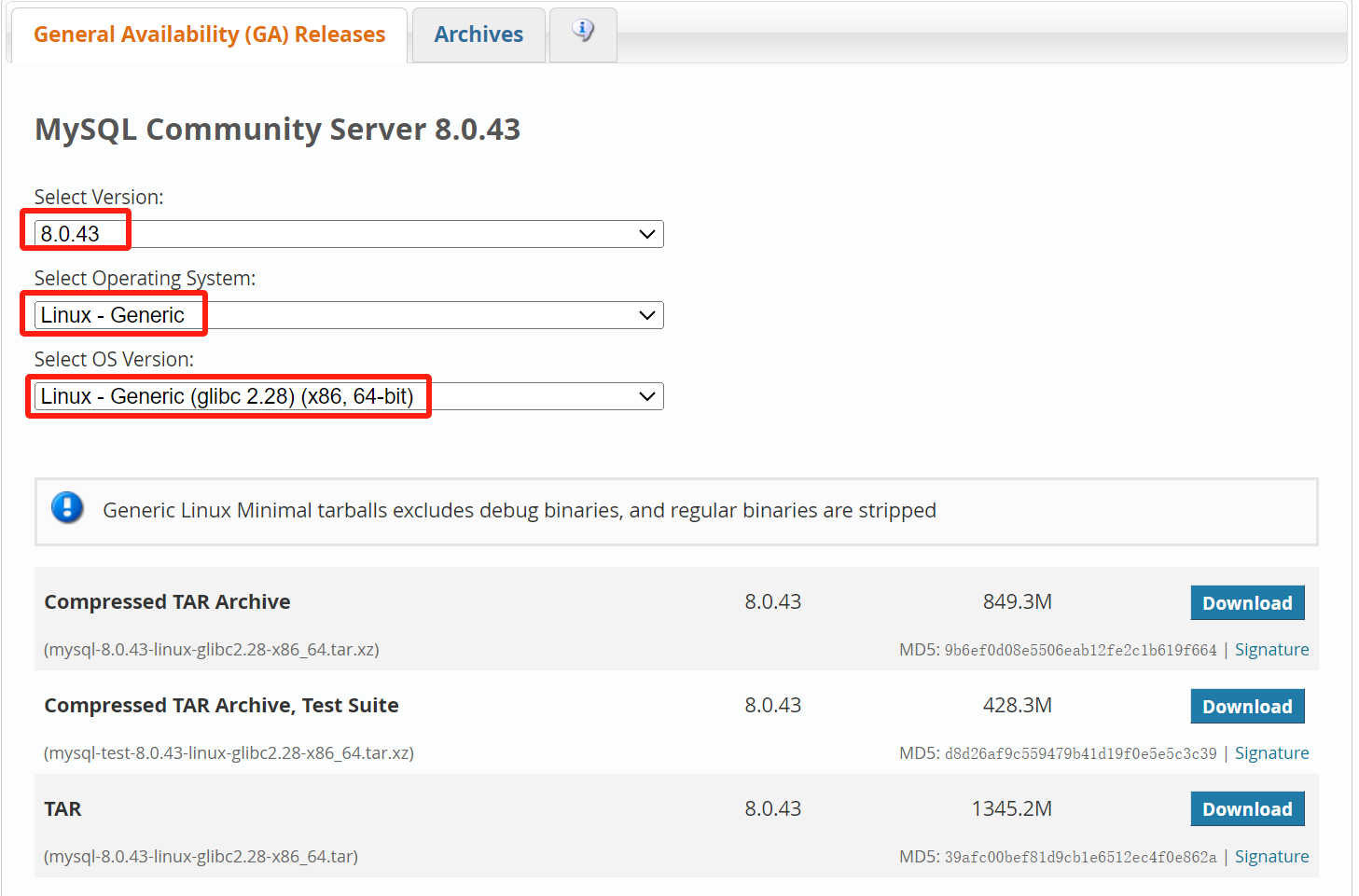This screenshot has height=896, width=1359.
Task: Download the TAR package
Action: click(1247, 809)
